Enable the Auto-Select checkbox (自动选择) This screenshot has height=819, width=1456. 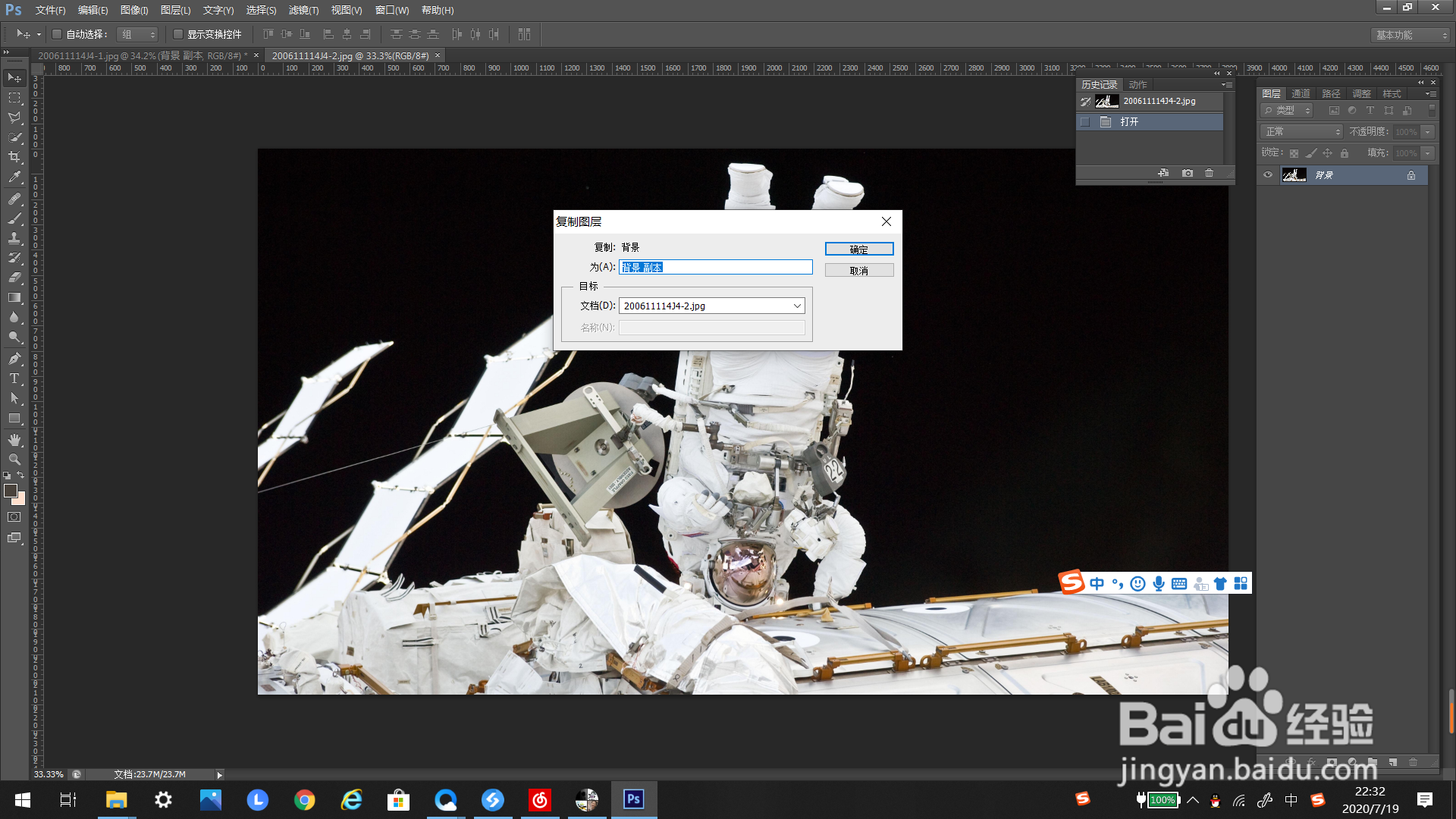(57, 34)
